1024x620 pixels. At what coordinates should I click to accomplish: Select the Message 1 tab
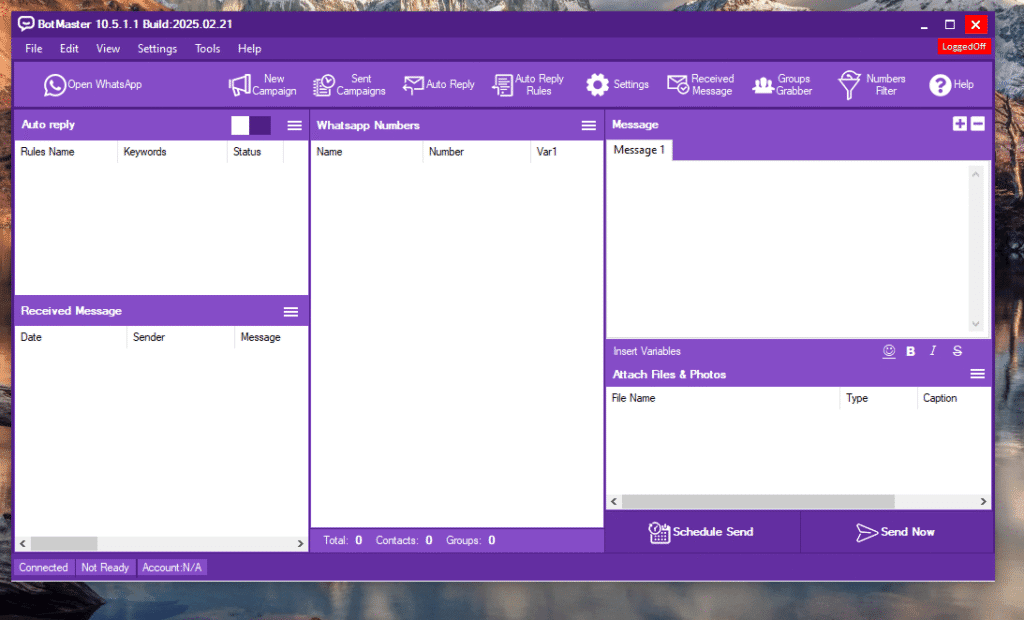pyautogui.click(x=639, y=150)
